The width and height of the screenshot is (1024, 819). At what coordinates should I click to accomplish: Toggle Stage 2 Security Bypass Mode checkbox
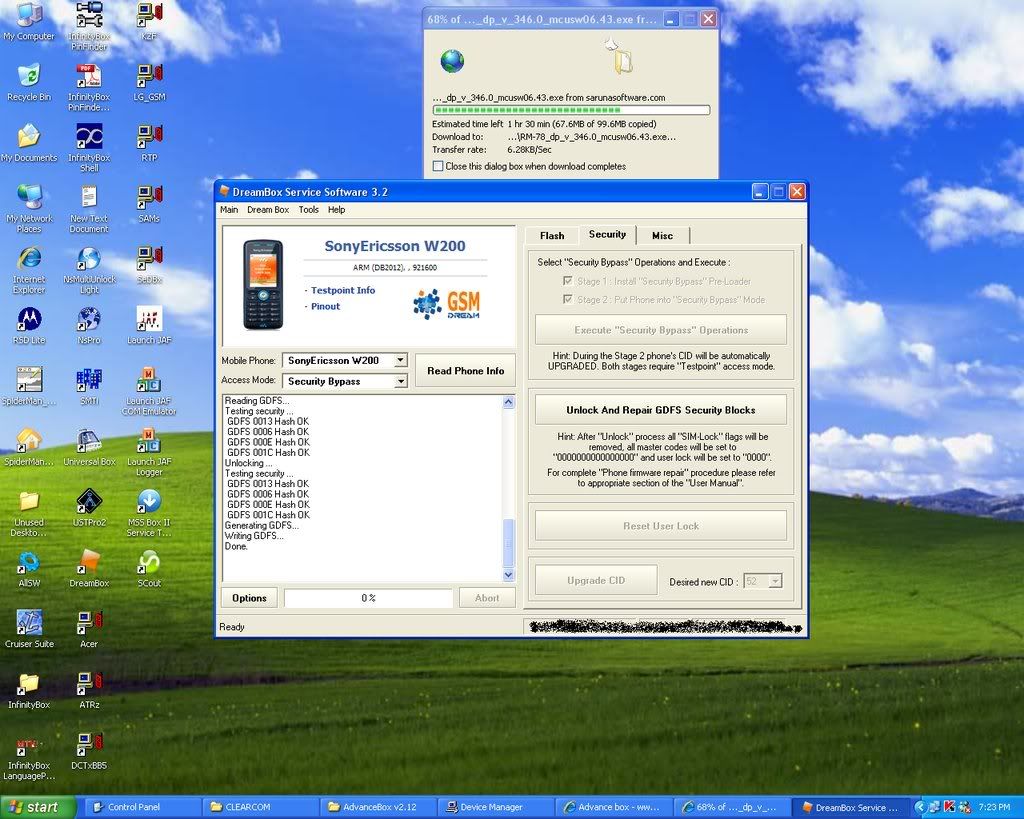point(568,299)
